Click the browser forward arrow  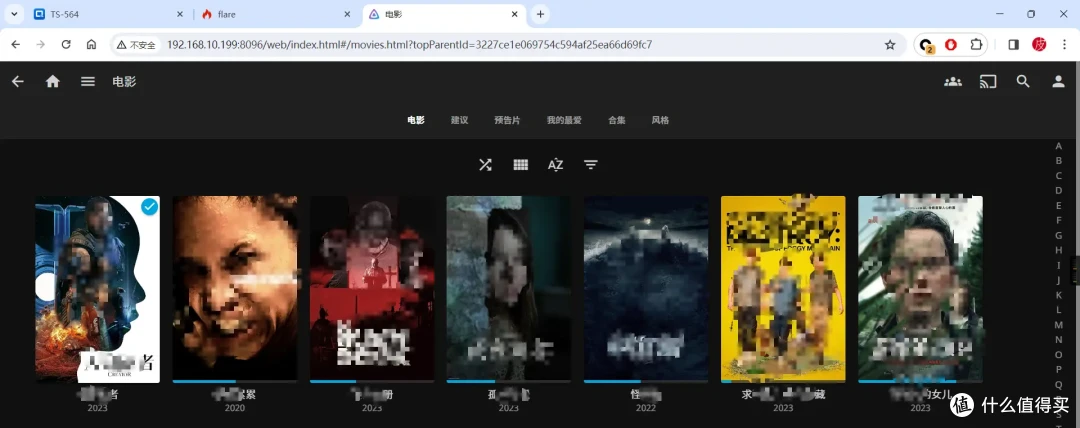click(x=41, y=44)
